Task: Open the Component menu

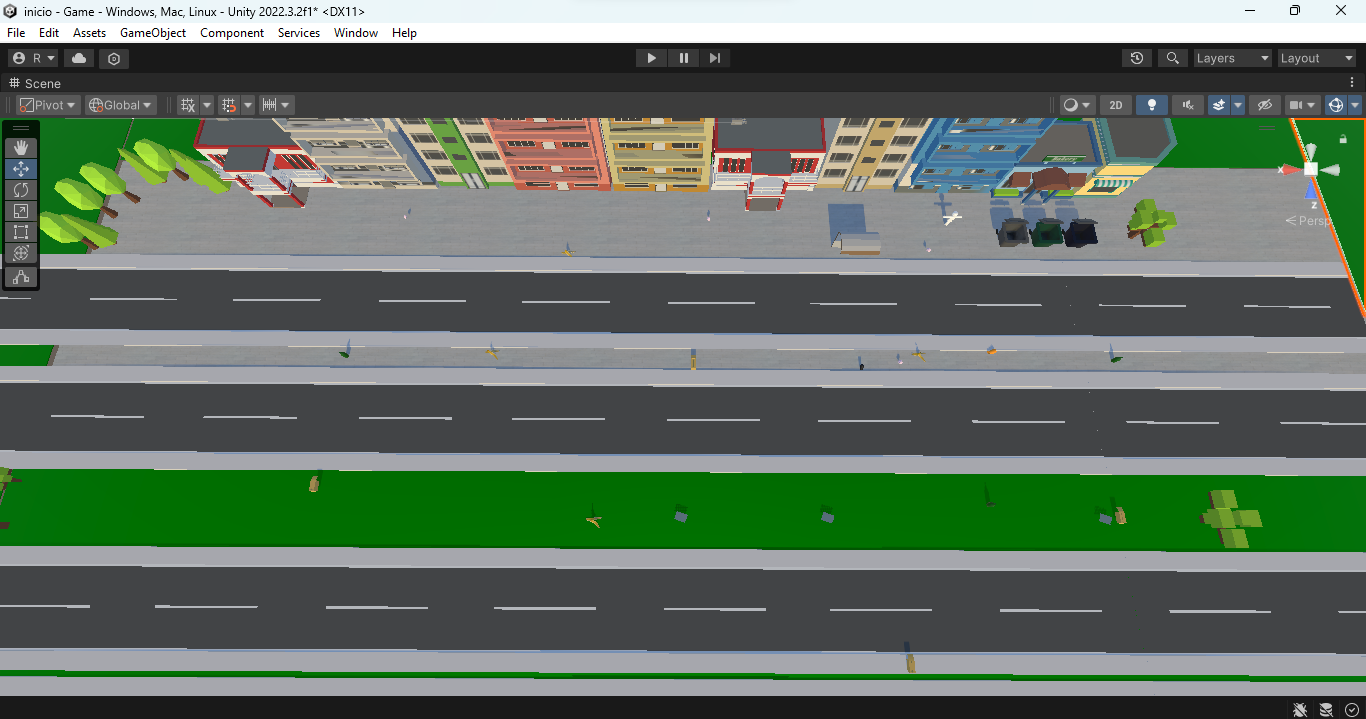Action: 232,33
